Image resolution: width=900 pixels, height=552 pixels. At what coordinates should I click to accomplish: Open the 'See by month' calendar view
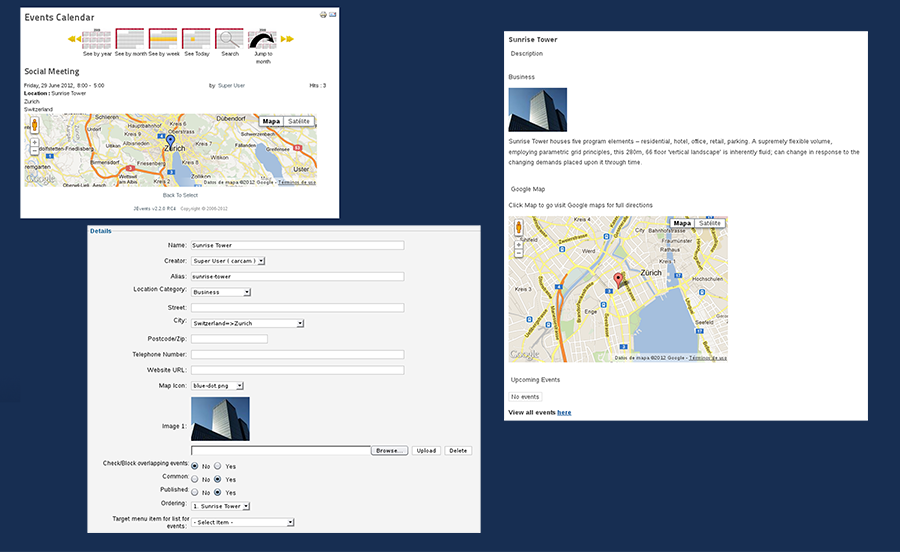coord(130,39)
